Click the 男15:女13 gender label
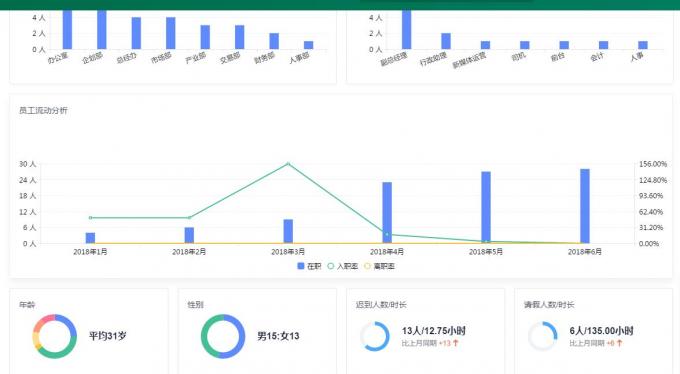Screen dimensions: 680x374 tap(278, 336)
